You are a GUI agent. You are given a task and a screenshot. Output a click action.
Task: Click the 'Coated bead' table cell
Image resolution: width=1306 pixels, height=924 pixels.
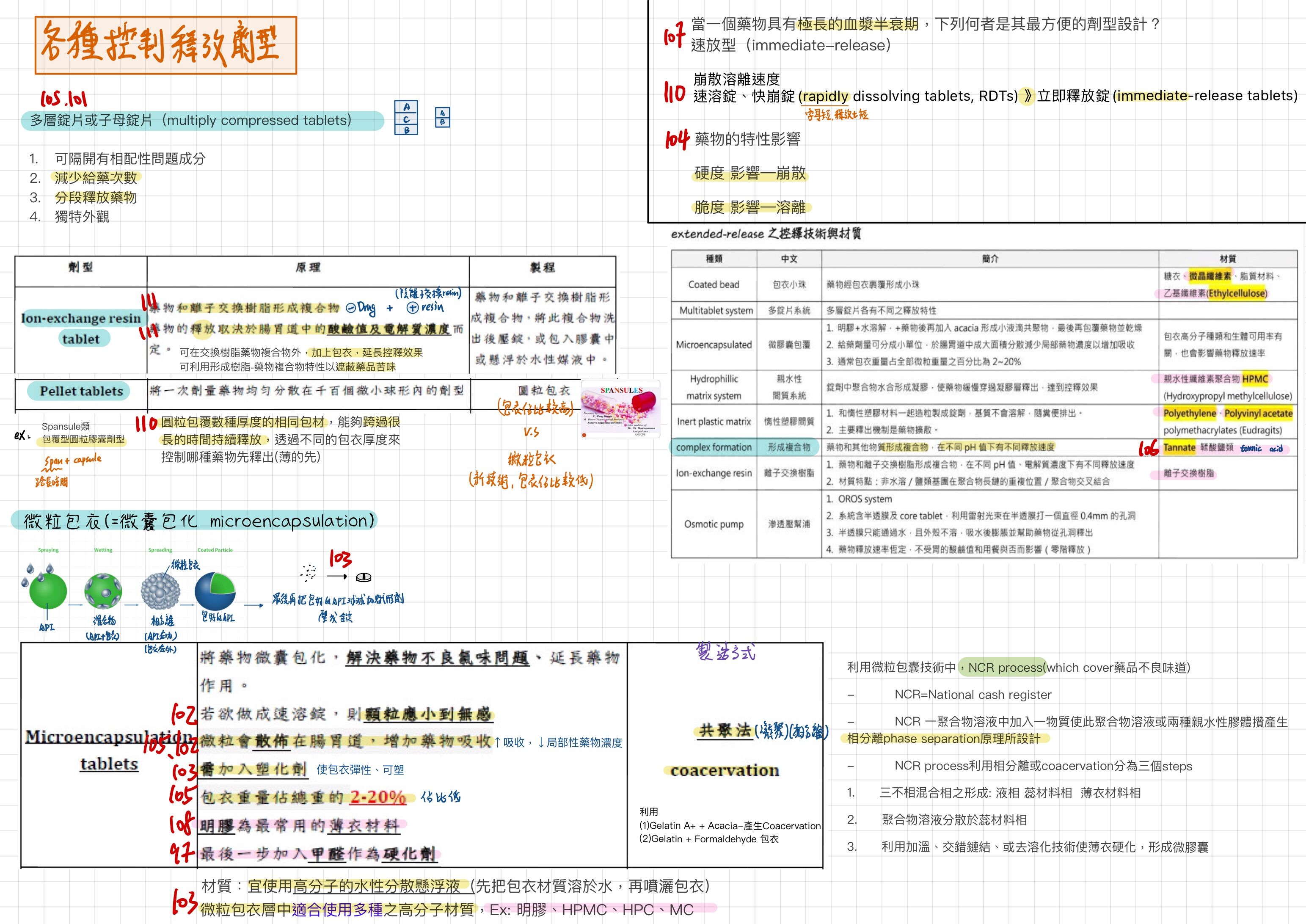[713, 284]
